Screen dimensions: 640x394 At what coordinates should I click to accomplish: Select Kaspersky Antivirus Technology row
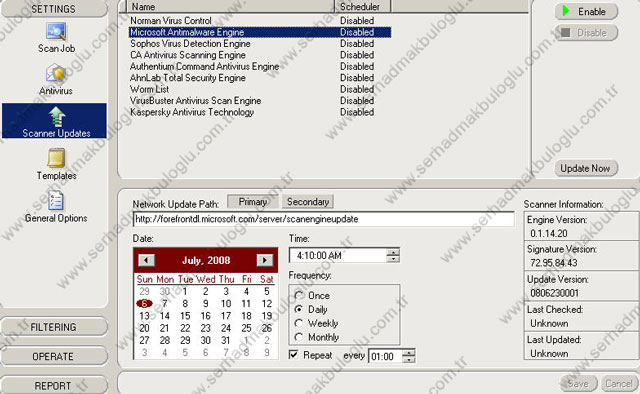[x=260, y=112]
